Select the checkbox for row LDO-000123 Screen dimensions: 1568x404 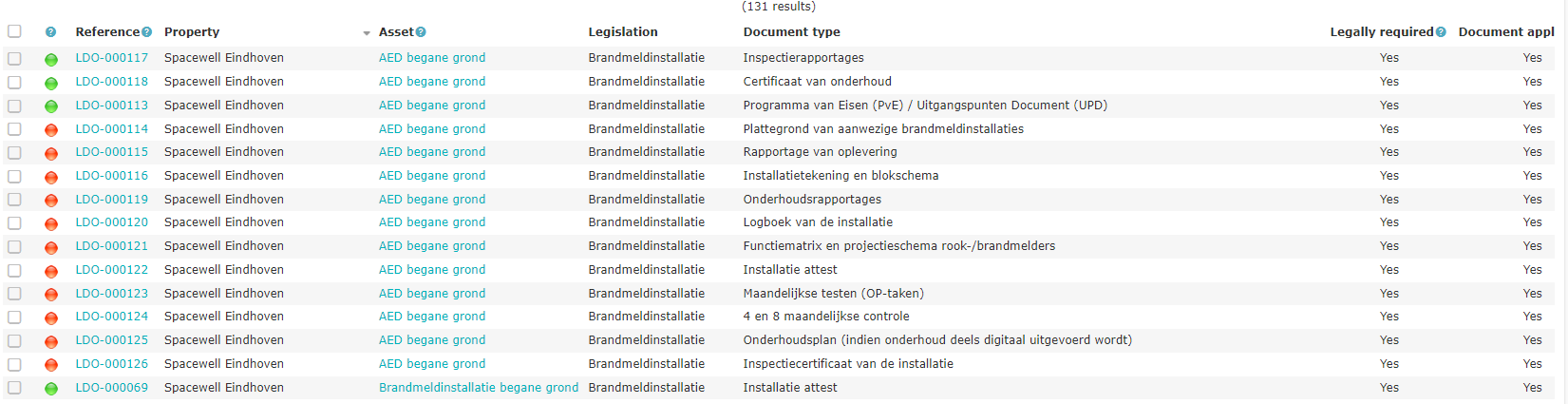pos(14,294)
